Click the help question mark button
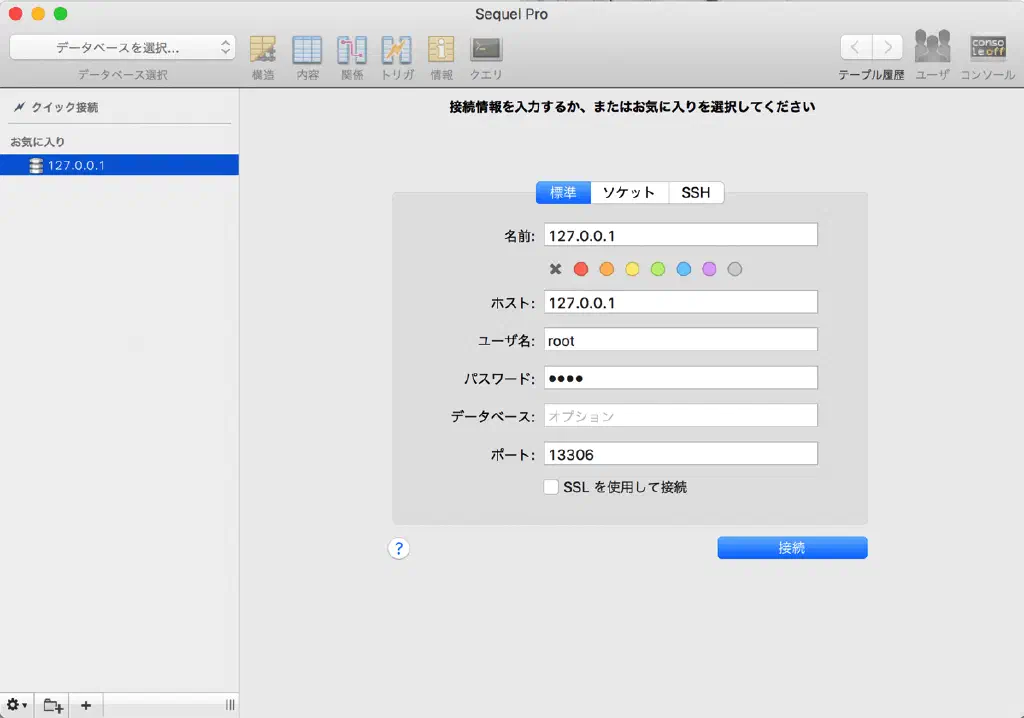Screen dimensions: 1024x718 [399, 548]
